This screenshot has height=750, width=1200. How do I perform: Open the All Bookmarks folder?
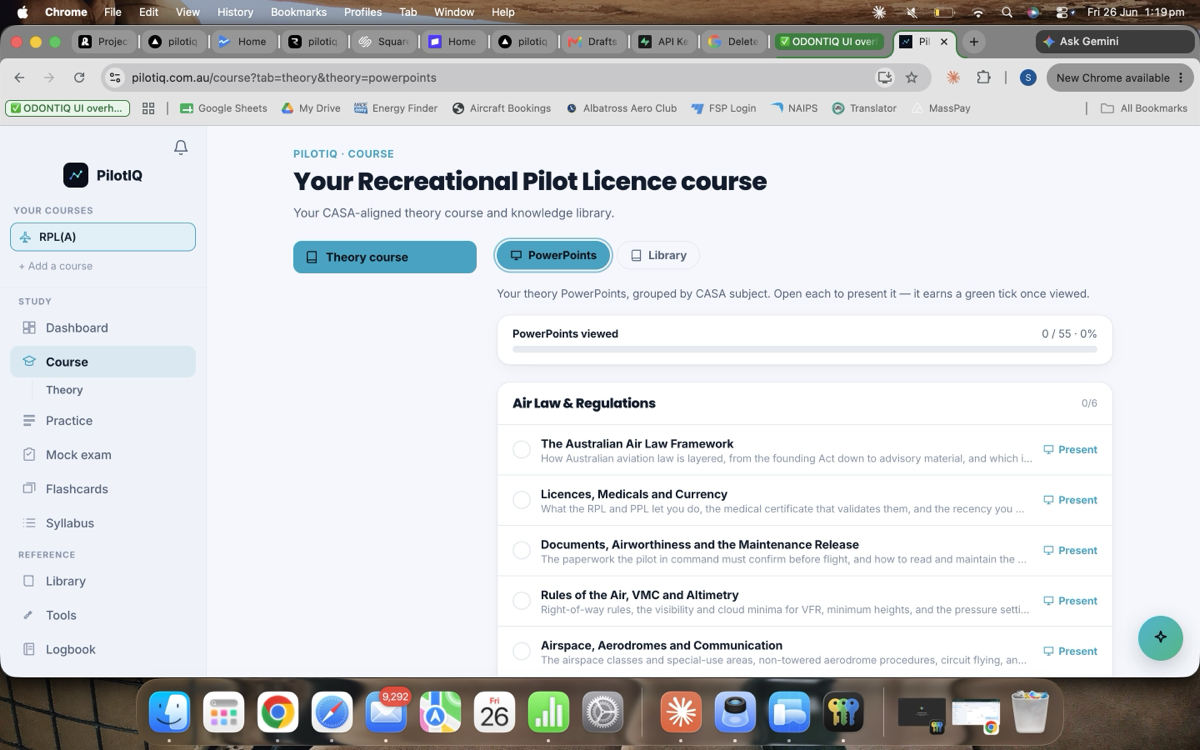pos(1144,108)
